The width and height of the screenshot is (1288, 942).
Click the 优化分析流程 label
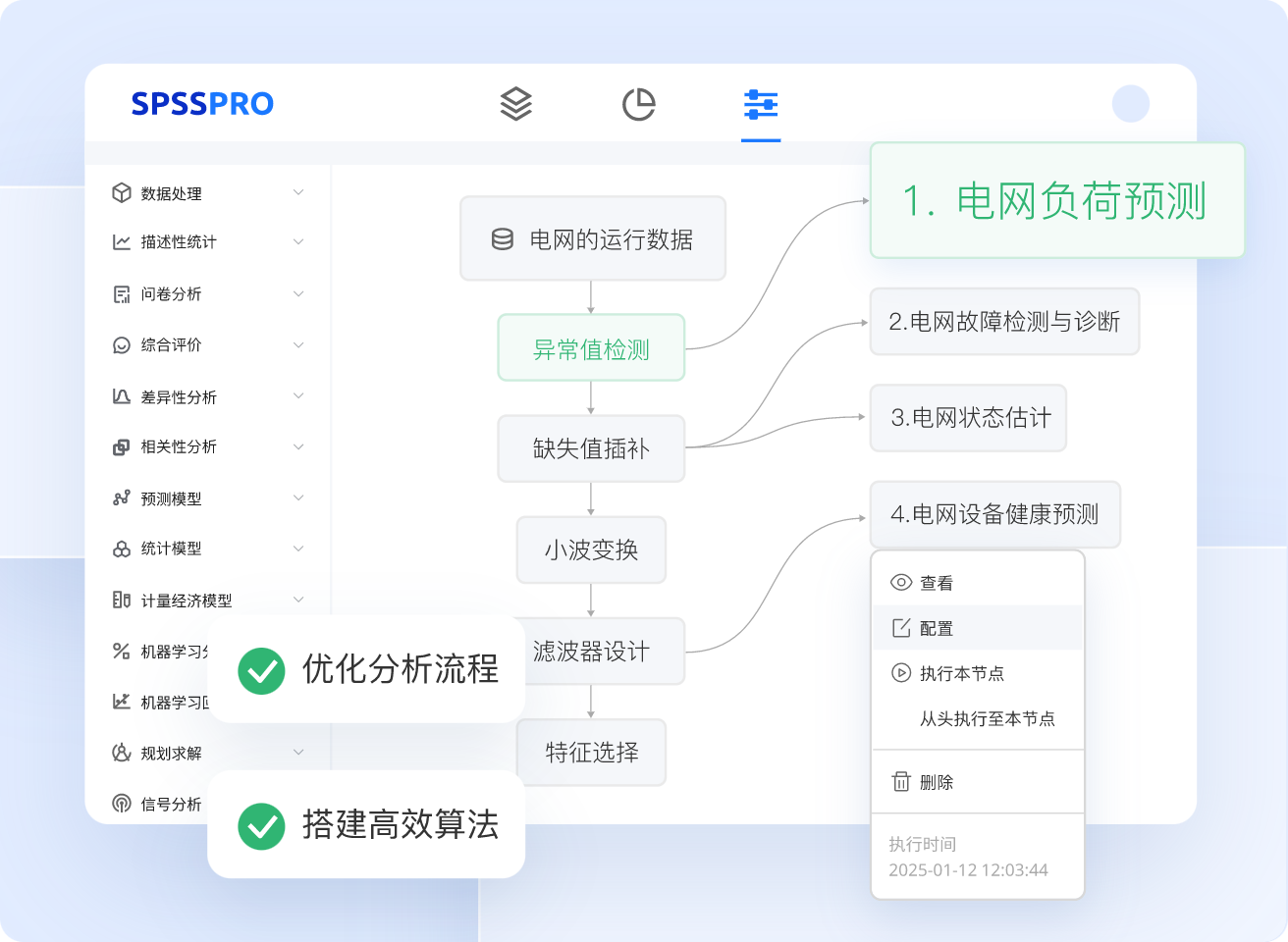click(401, 669)
